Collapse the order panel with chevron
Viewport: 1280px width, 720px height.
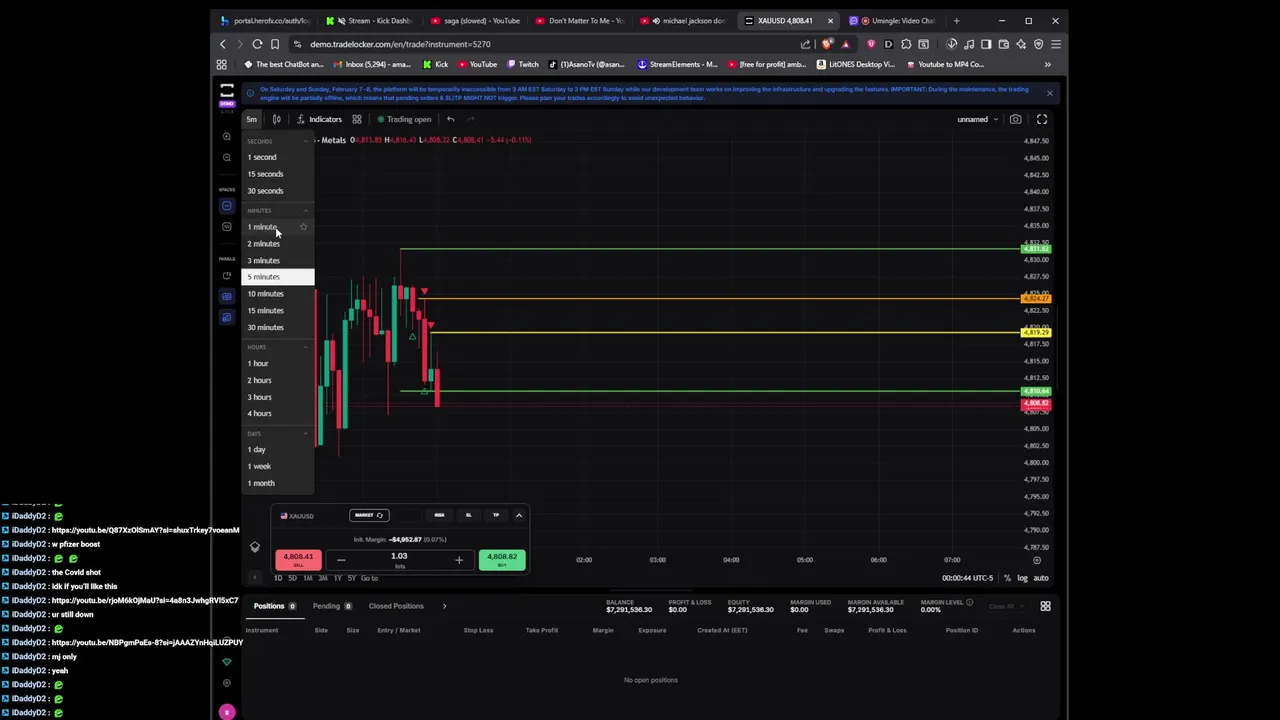click(x=518, y=515)
